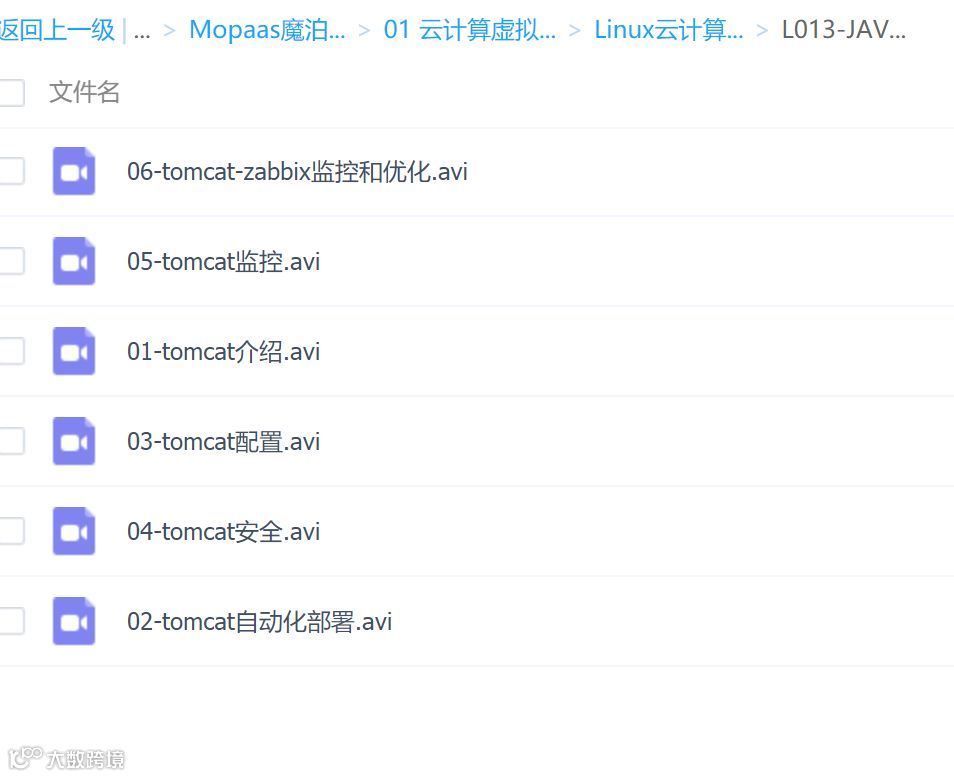Select checkbox of 05-tomcat监控.avi
This screenshot has width=954, height=777.
12,261
